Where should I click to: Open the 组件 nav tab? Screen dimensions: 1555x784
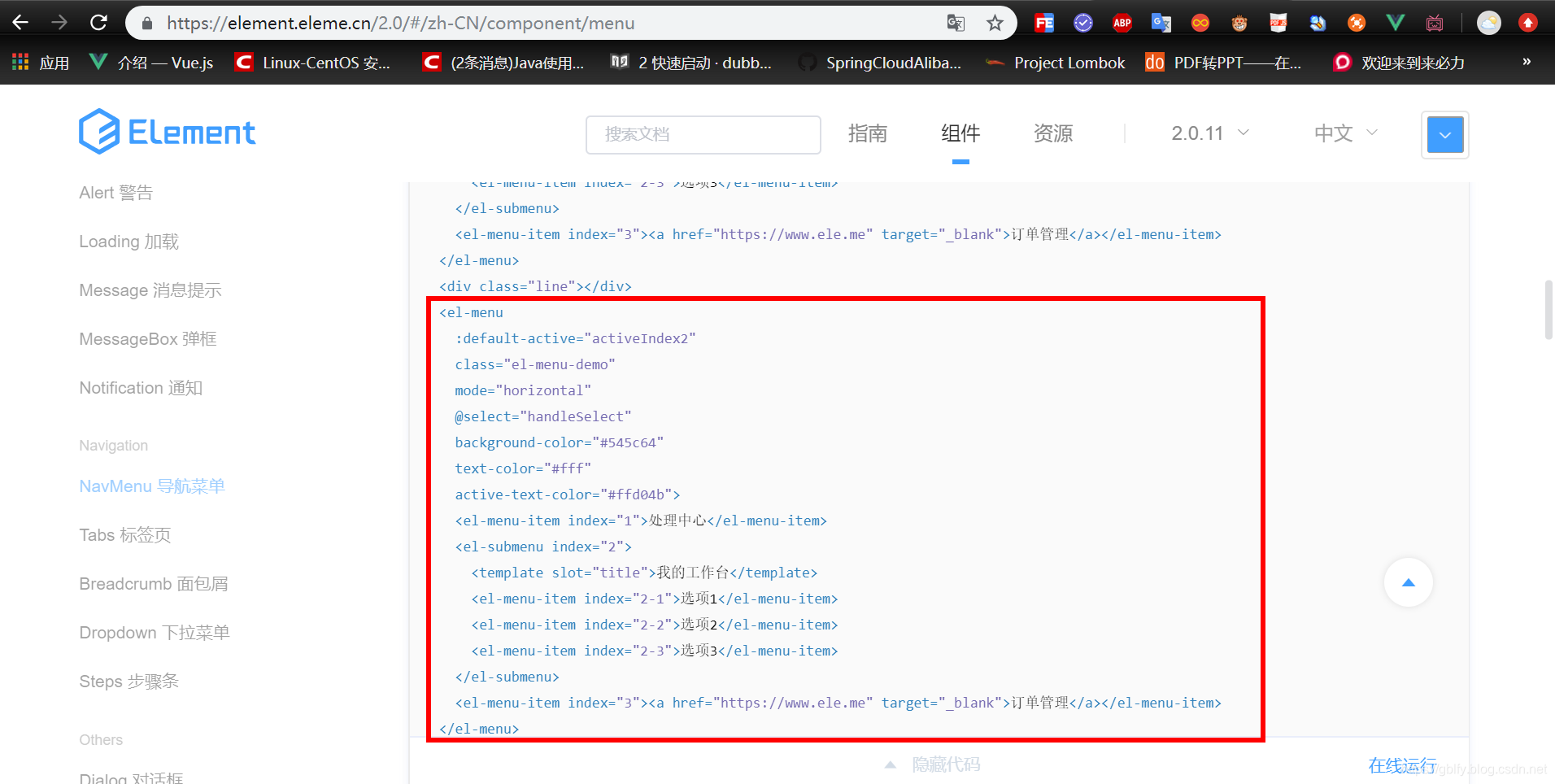click(960, 133)
